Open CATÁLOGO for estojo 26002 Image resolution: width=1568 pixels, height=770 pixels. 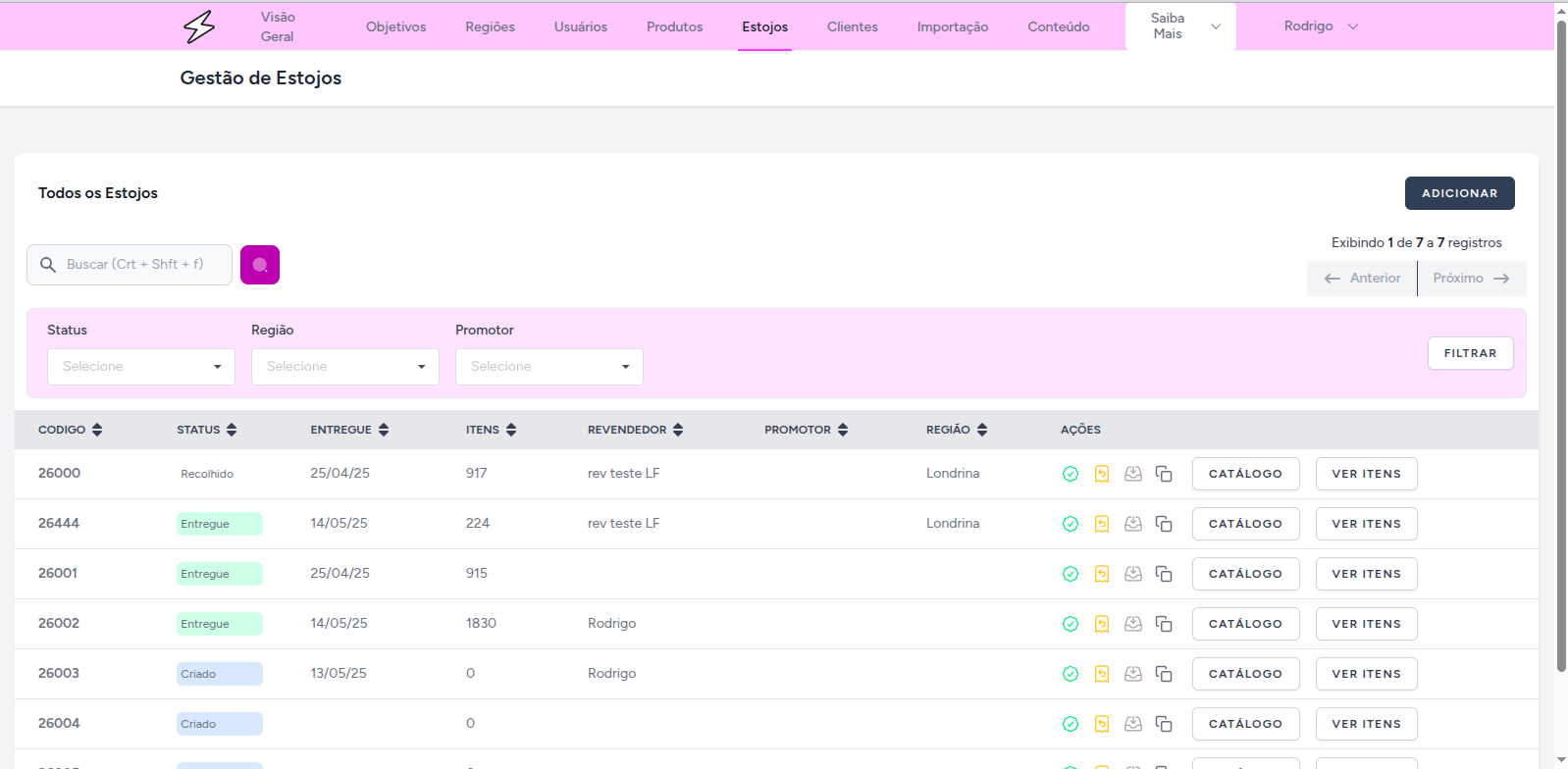pyautogui.click(x=1246, y=624)
